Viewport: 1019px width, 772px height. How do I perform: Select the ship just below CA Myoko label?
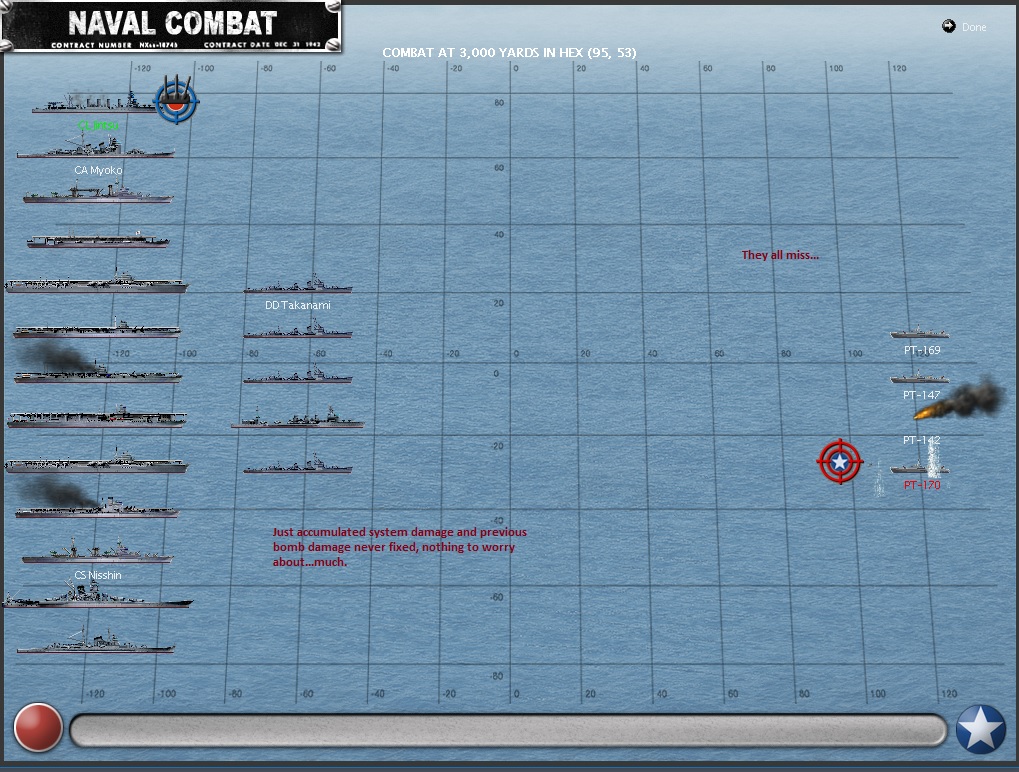pyautogui.click(x=98, y=193)
